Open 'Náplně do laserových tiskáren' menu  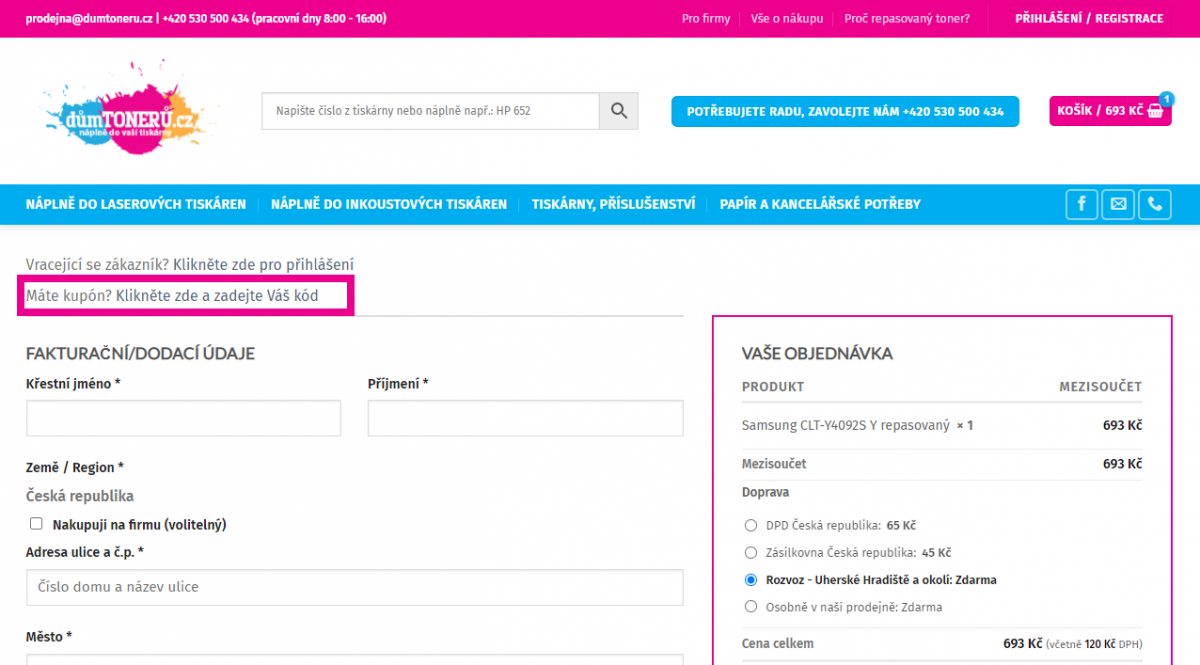136,204
